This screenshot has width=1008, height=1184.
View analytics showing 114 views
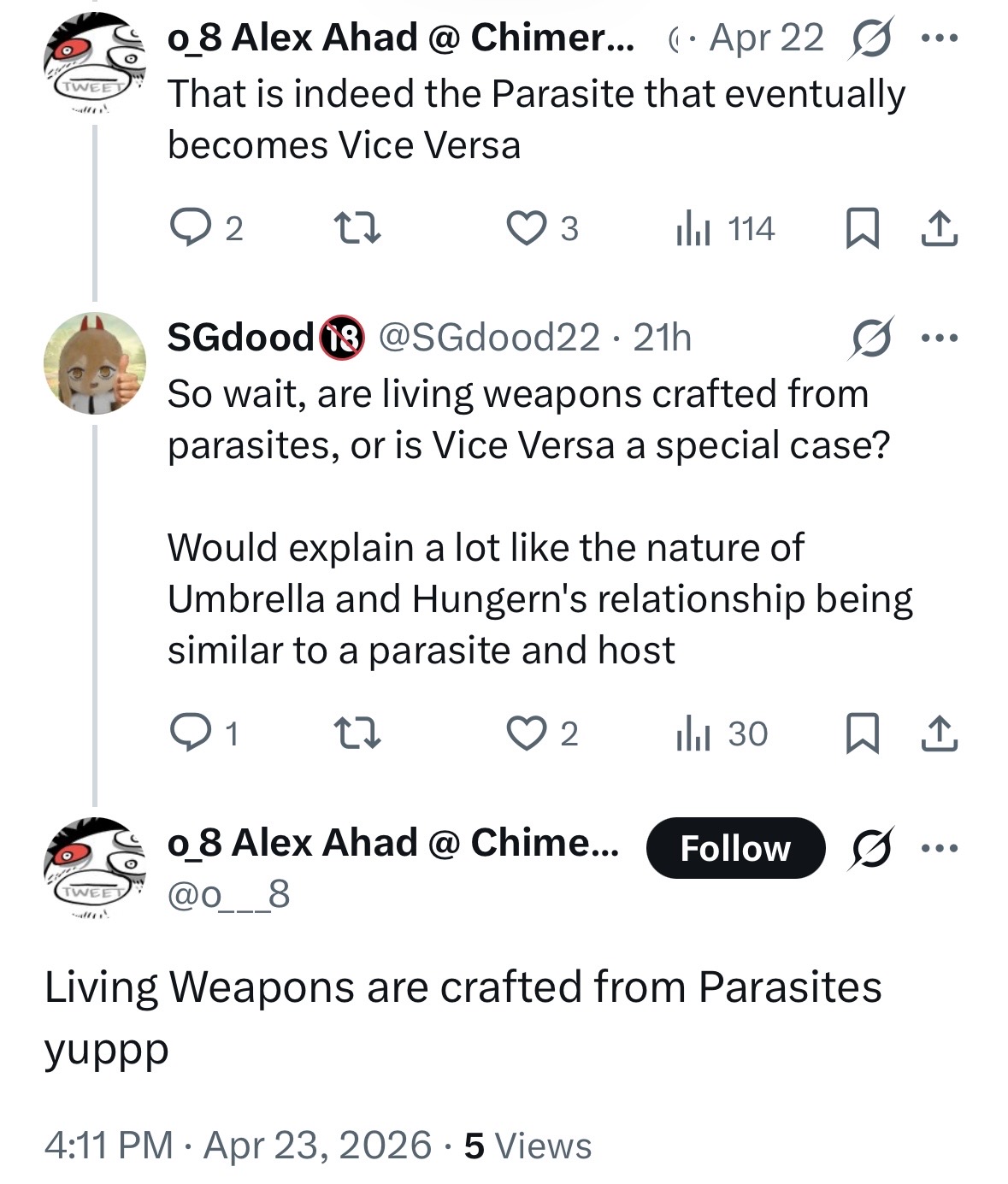point(725,228)
